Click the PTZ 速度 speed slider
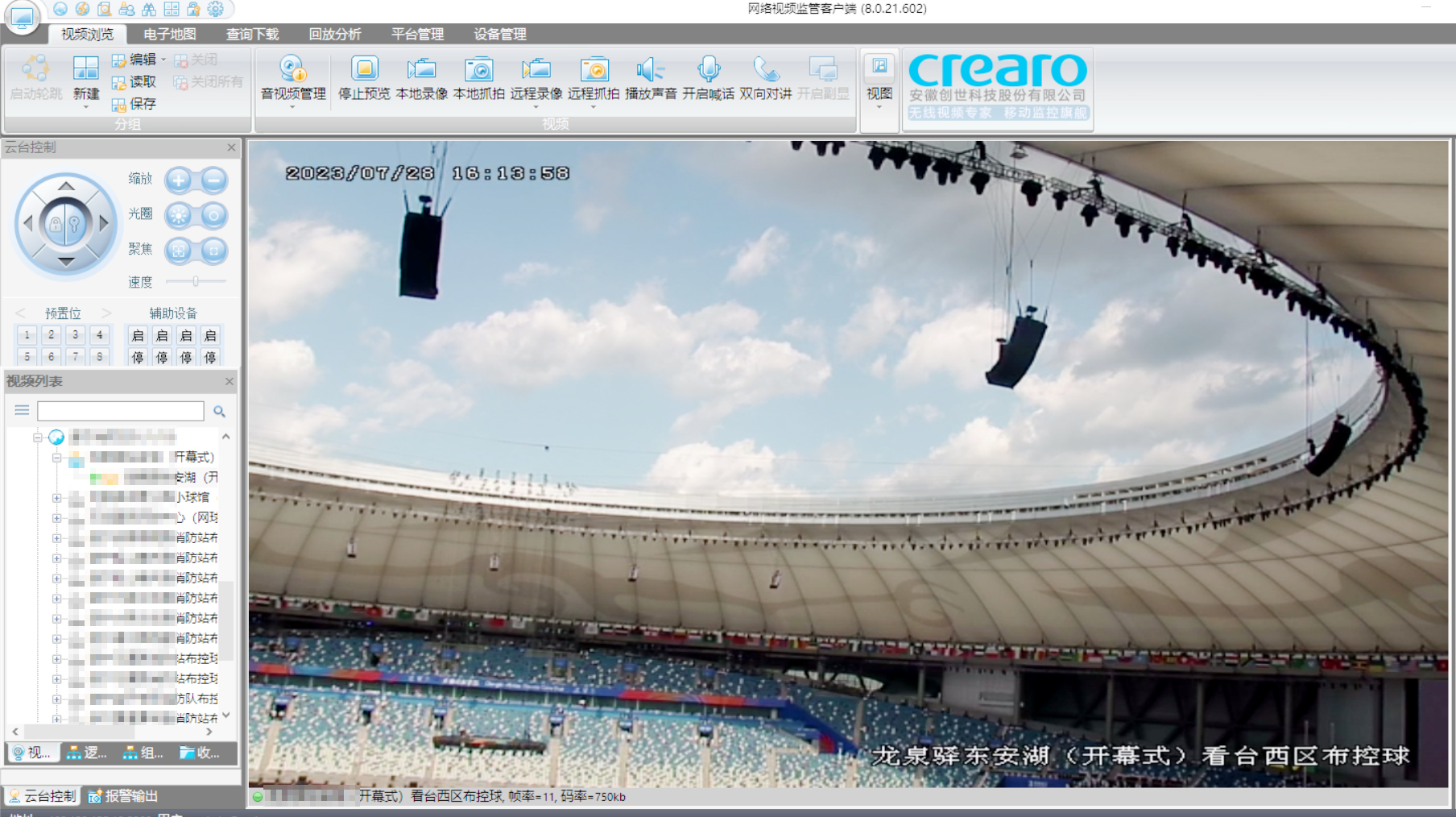 coord(196,281)
